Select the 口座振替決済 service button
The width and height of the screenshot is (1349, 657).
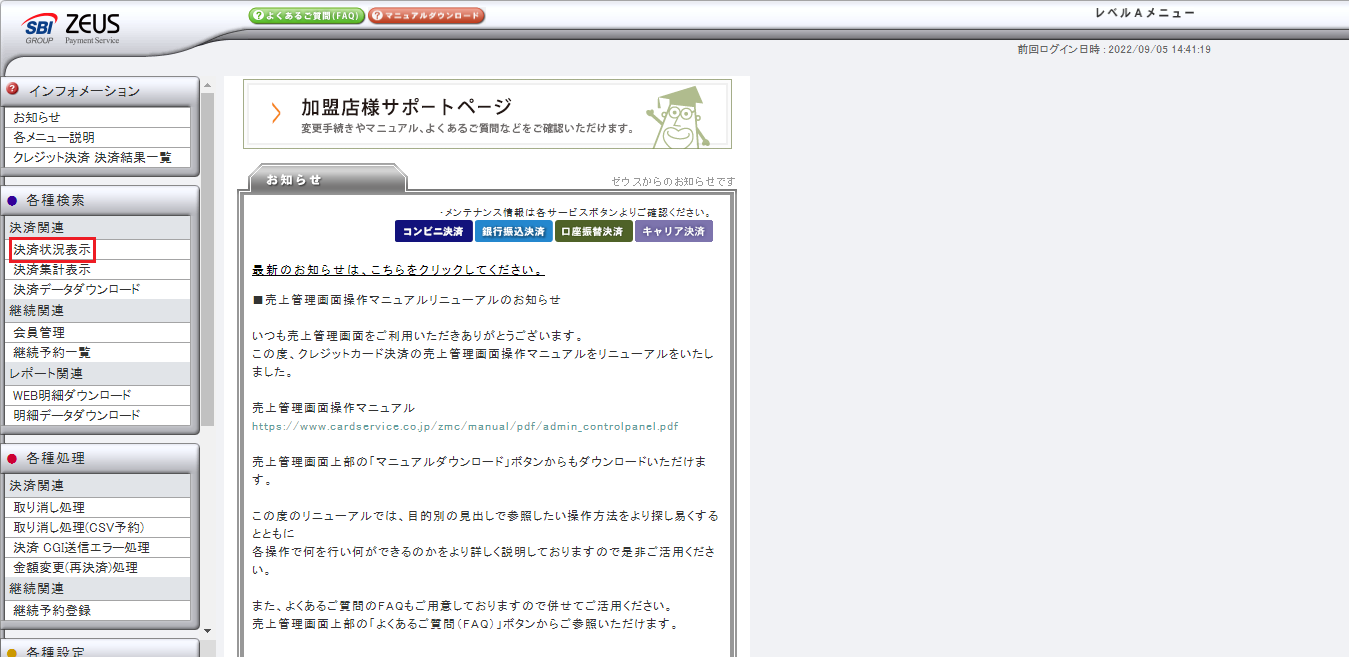[x=594, y=232]
